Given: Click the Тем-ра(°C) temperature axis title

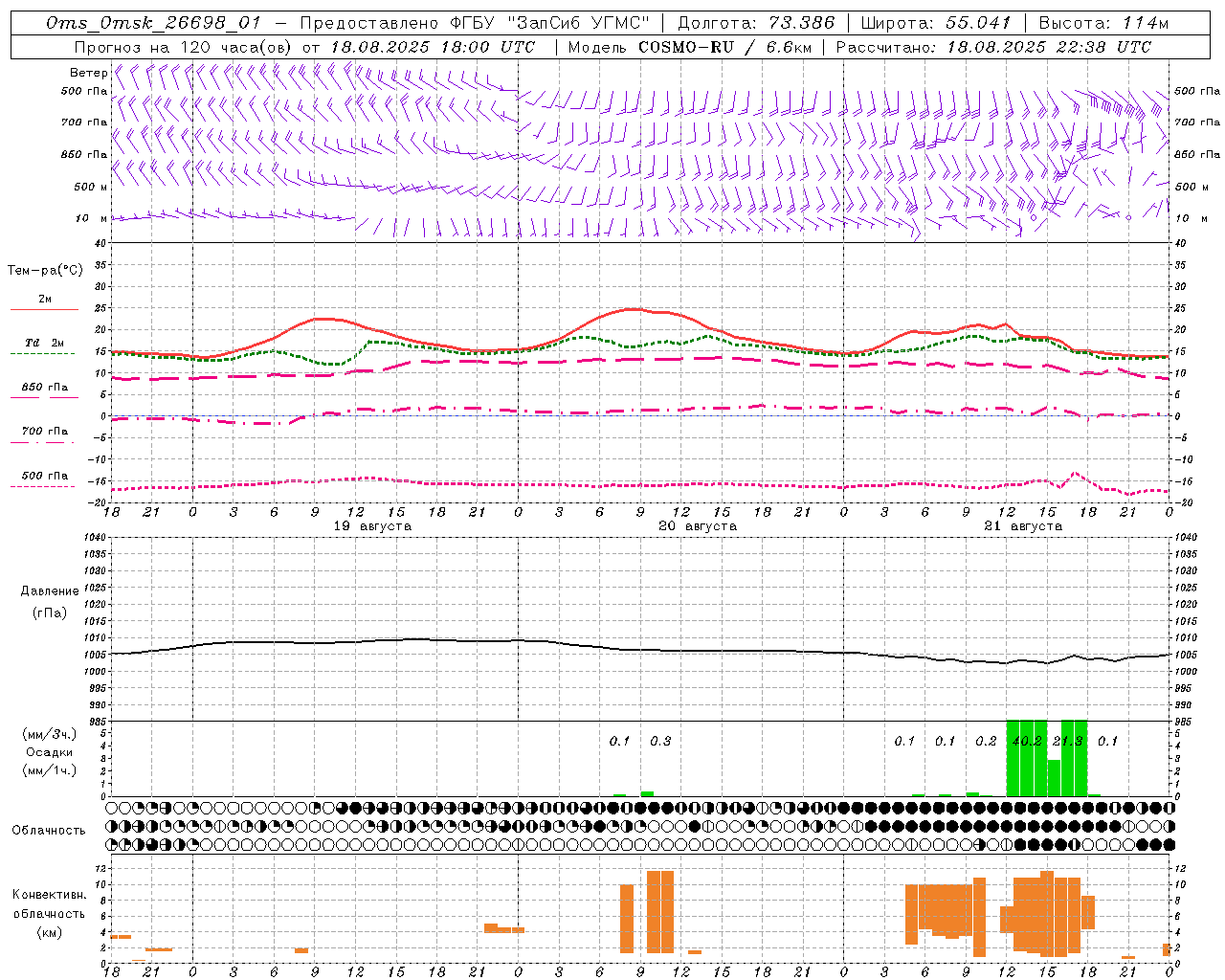Looking at the screenshot, I should click(45, 271).
